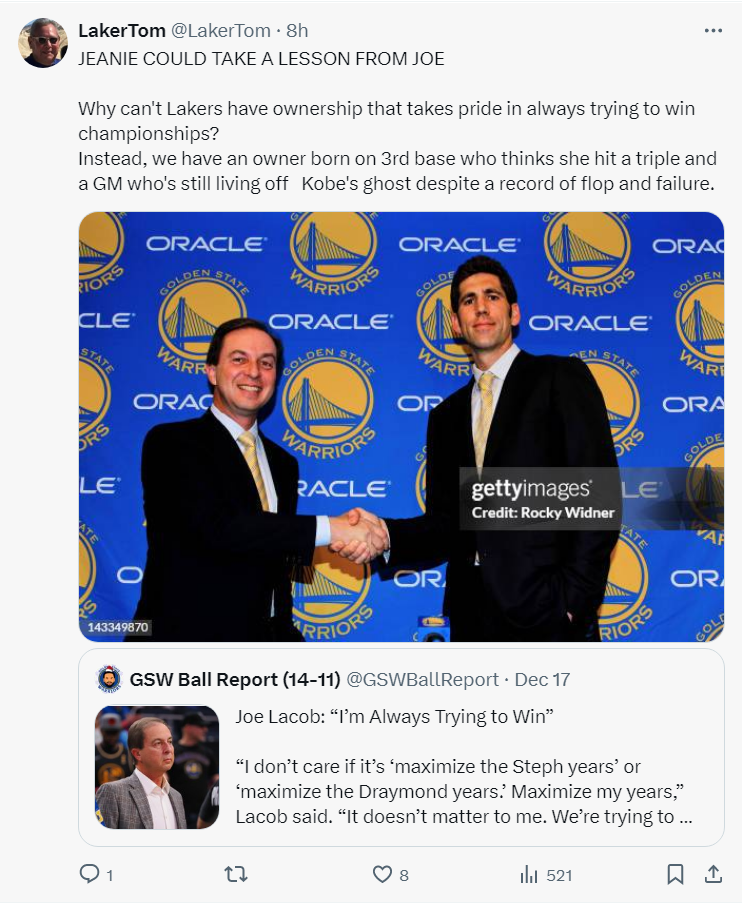
Task: Click GSW Ball Report avatar icon
Action: [x=109, y=679]
